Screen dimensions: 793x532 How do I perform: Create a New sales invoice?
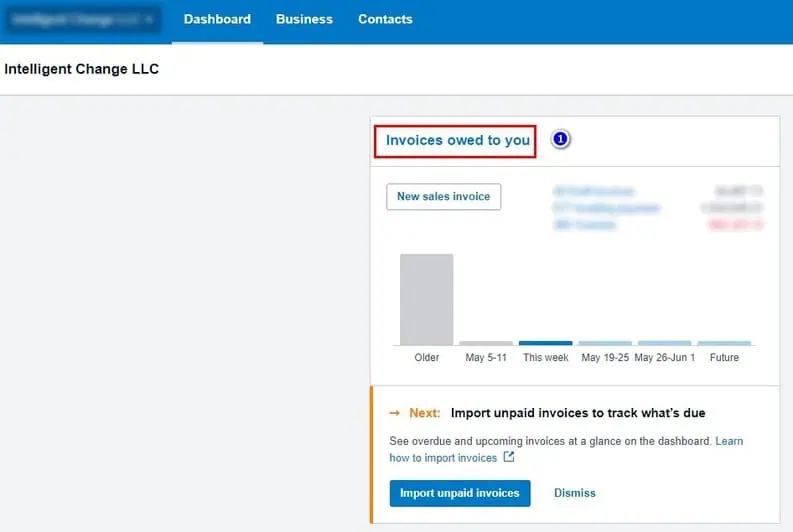(x=444, y=196)
